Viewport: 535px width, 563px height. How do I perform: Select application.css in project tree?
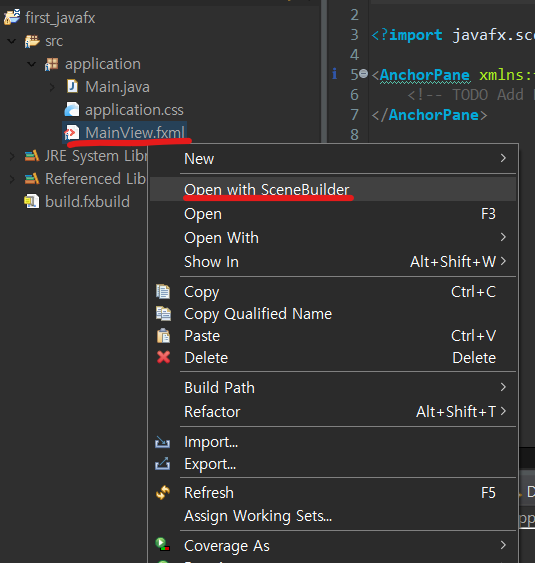point(134,110)
